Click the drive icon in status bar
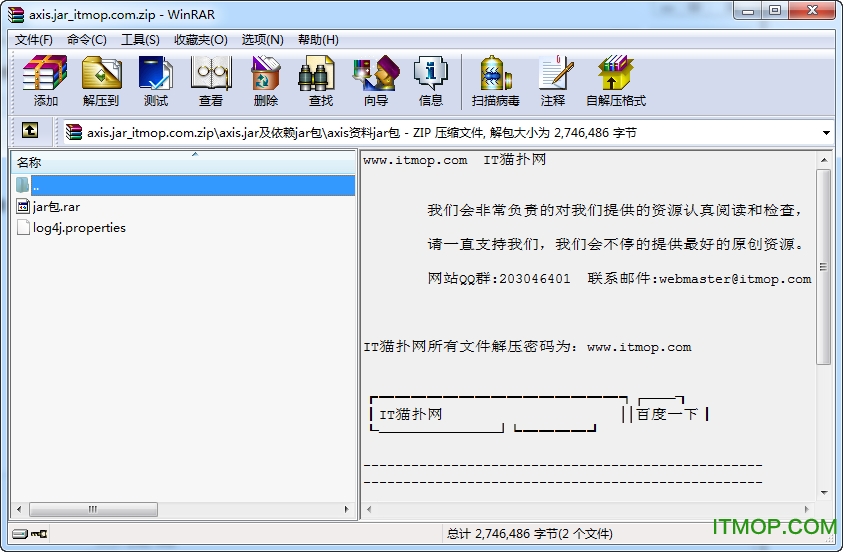The height and width of the screenshot is (552, 843). click(x=19, y=534)
